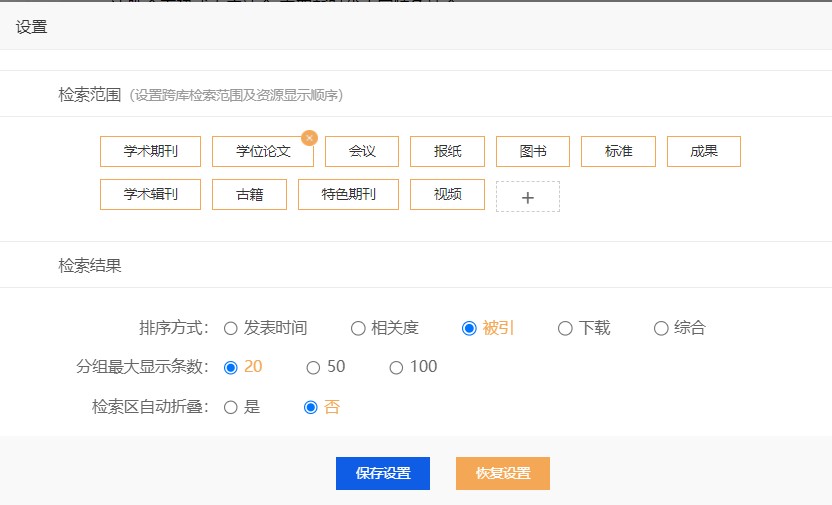Remove 学位论文 using the orange x icon

[x=309, y=138]
